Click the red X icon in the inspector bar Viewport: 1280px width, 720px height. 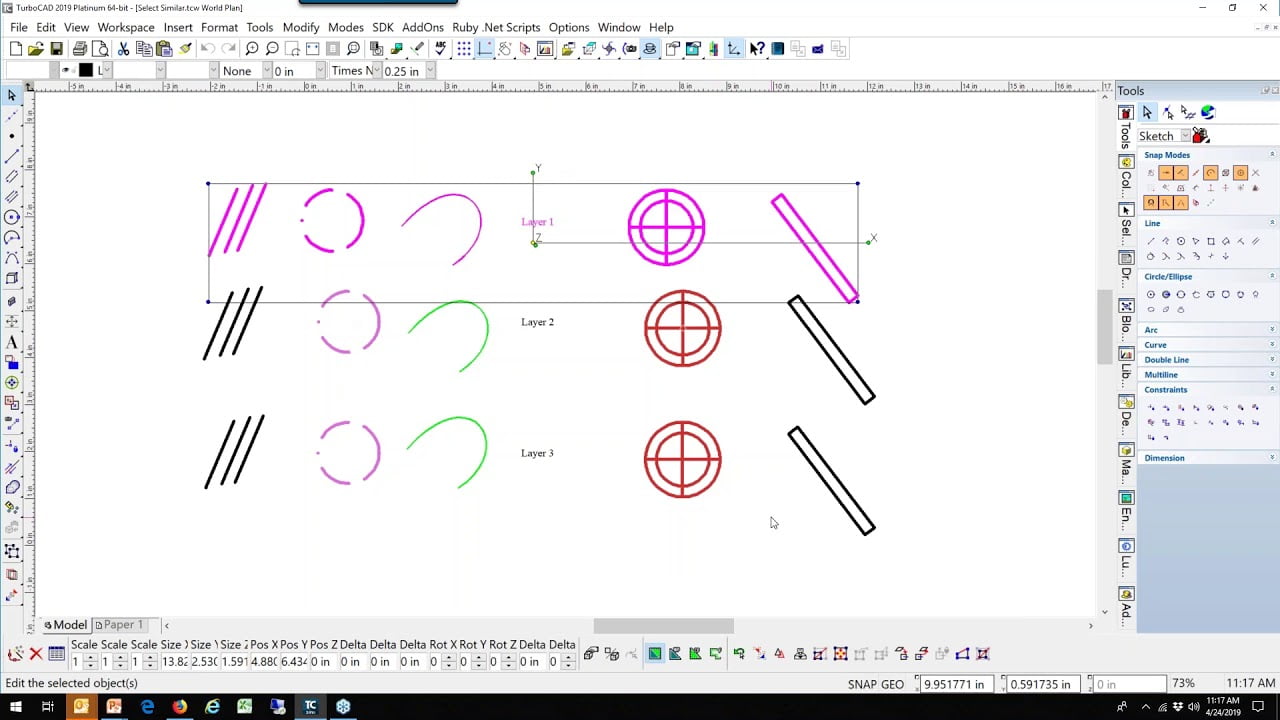point(36,654)
